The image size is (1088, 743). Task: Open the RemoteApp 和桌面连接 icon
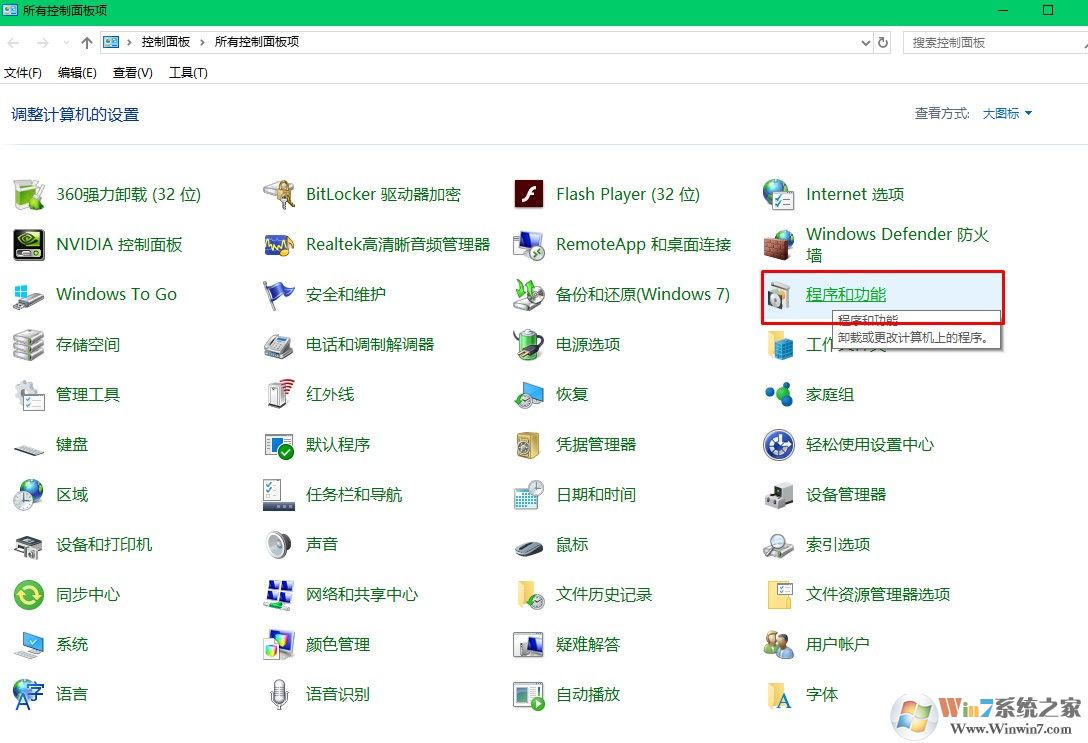pyautogui.click(x=529, y=245)
